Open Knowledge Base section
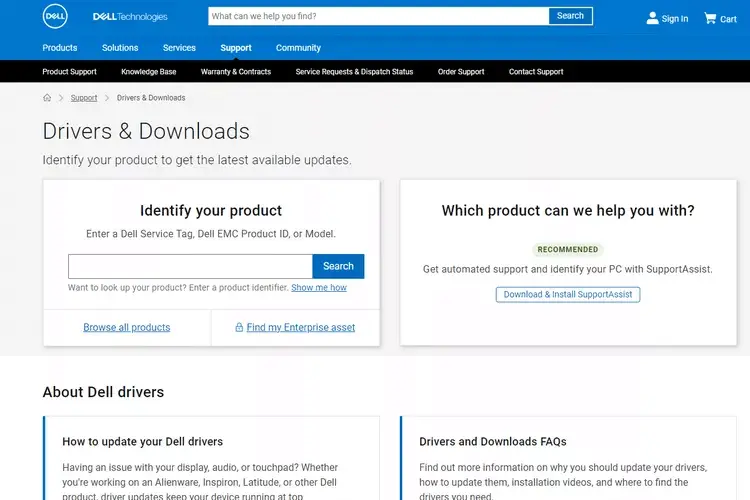 (x=149, y=72)
